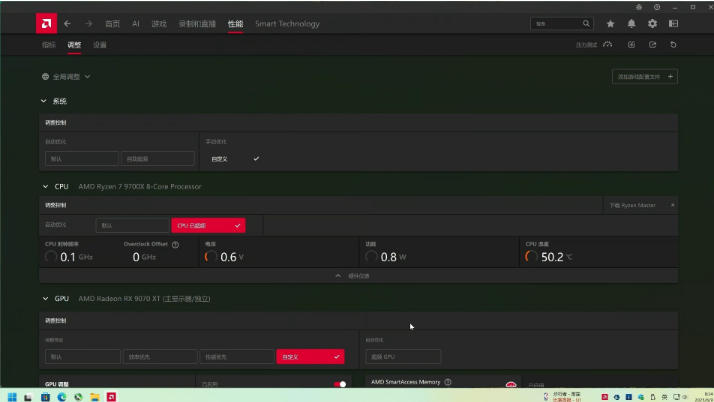Click AMD SmartAccess Memory help icon

coord(448,382)
